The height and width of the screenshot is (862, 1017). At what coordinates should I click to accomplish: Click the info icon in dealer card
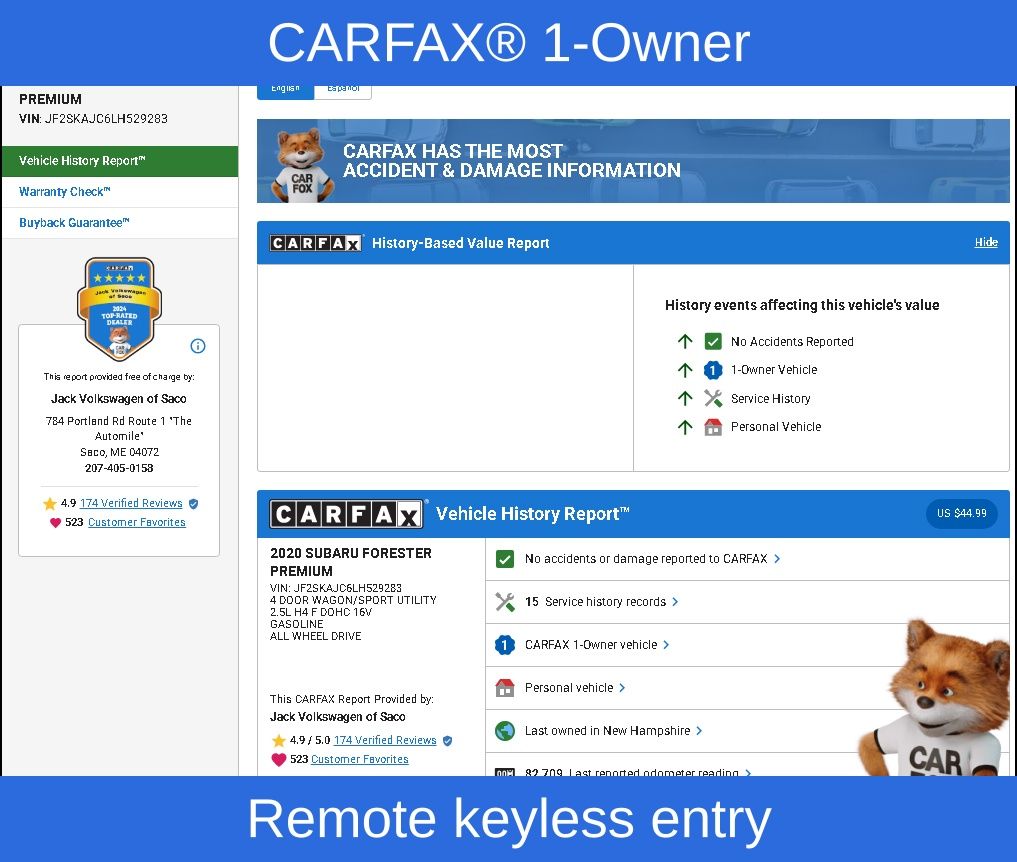pyautogui.click(x=198, y=346)
